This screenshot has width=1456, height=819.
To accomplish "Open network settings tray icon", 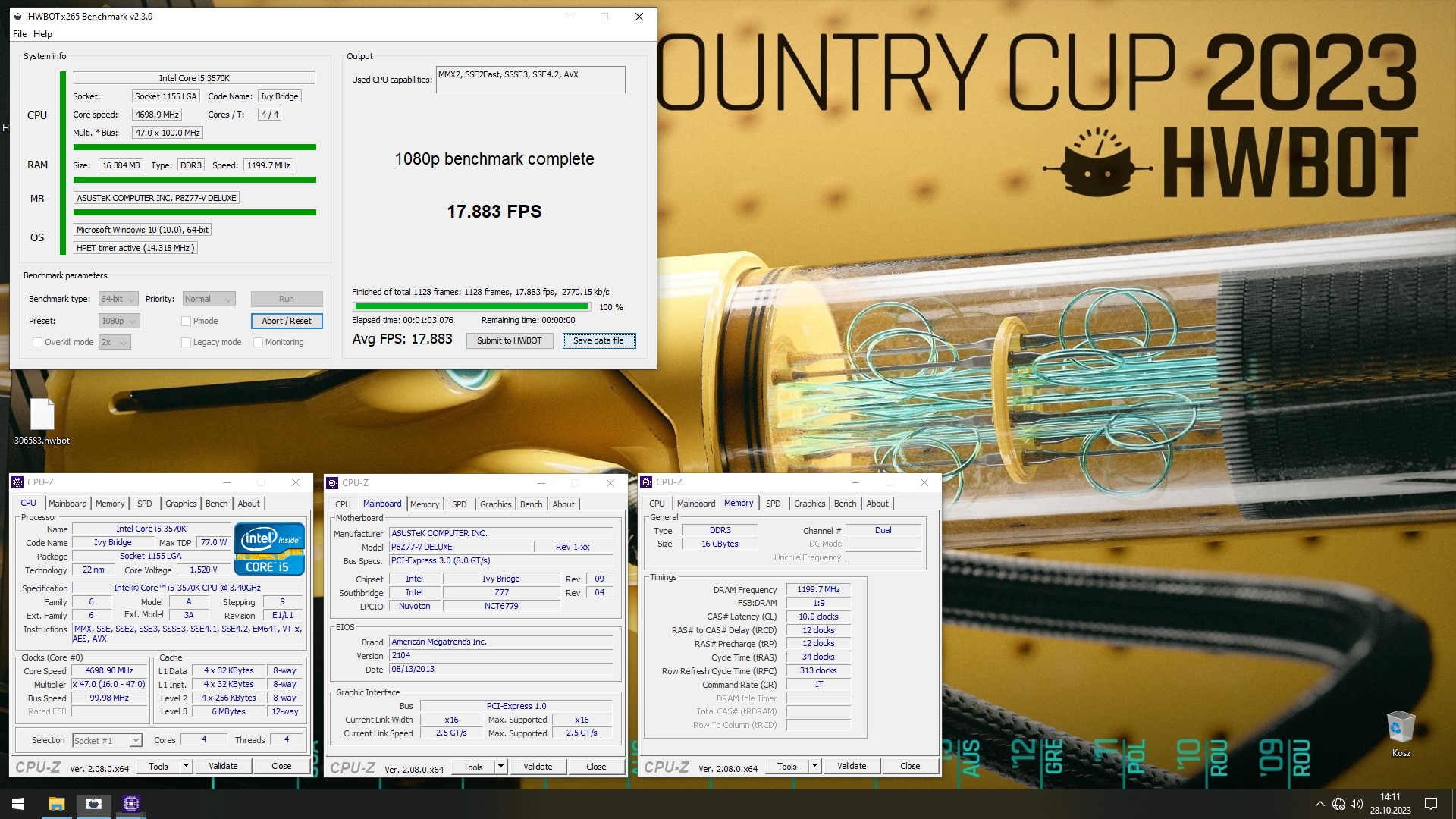I will tap(1338, 804).
